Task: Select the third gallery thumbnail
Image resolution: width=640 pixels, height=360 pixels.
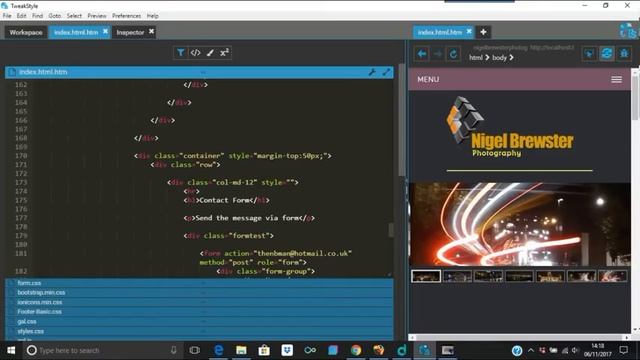Action: 488,276
